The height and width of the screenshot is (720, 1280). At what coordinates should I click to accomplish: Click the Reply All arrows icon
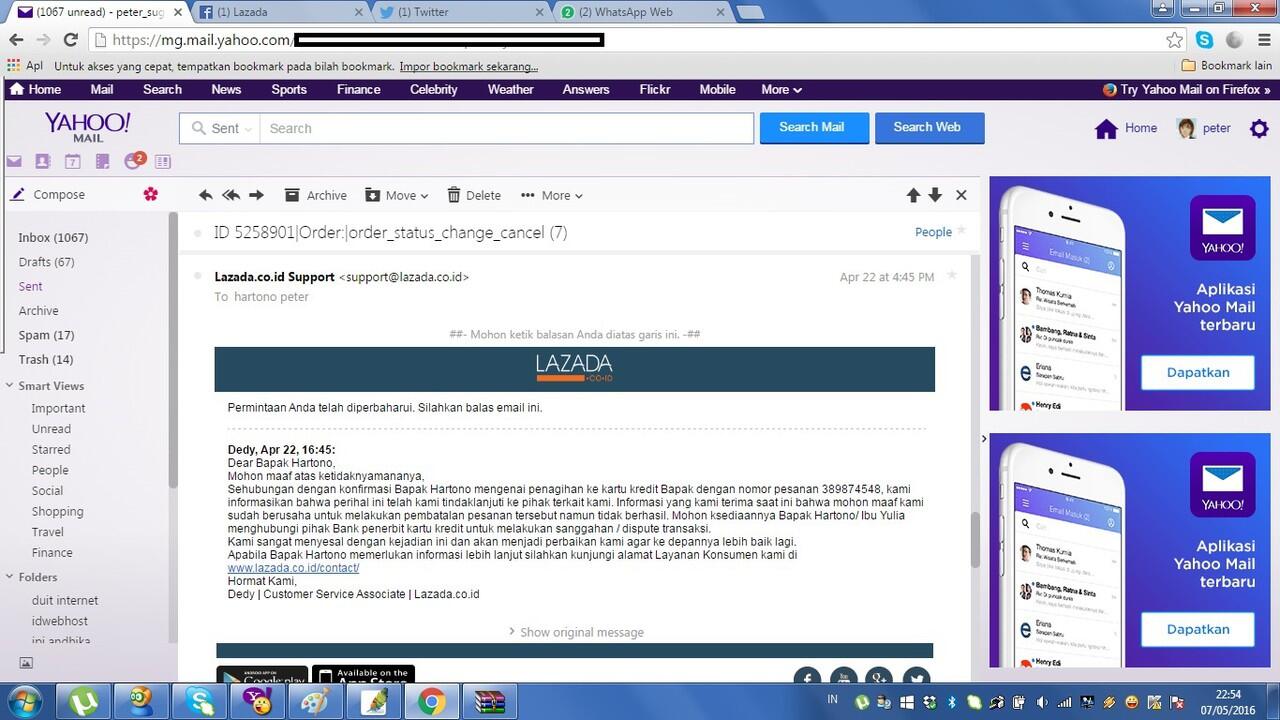[x=231, y=195]
